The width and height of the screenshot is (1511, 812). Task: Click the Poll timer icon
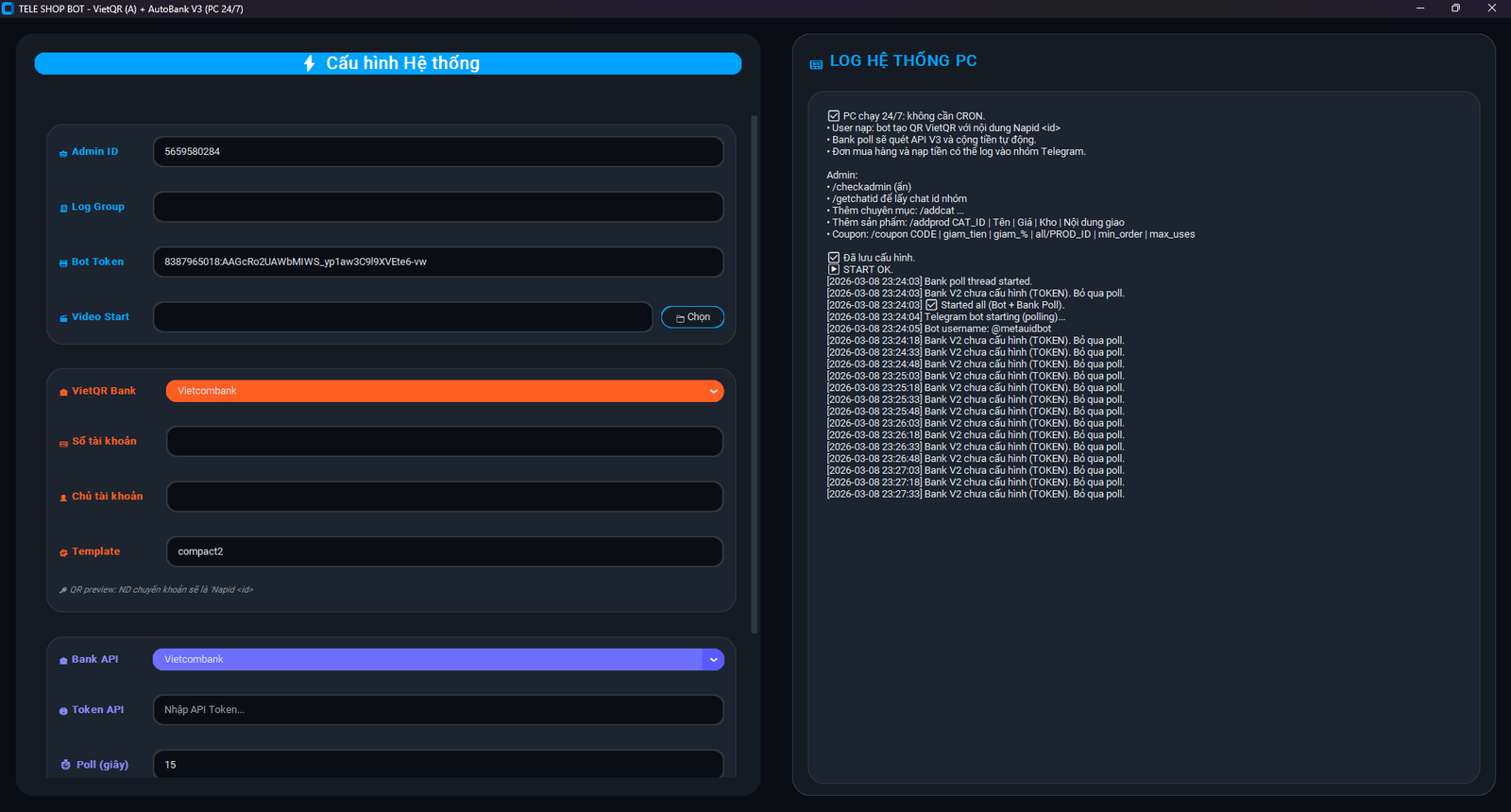point(65,765)
